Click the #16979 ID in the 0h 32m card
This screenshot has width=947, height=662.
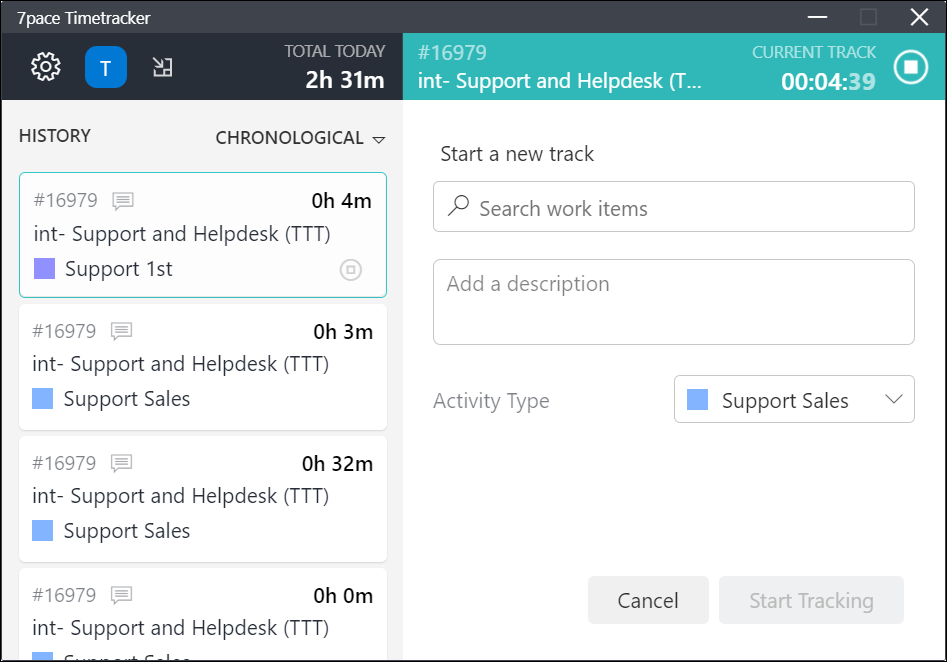(64, 463)
